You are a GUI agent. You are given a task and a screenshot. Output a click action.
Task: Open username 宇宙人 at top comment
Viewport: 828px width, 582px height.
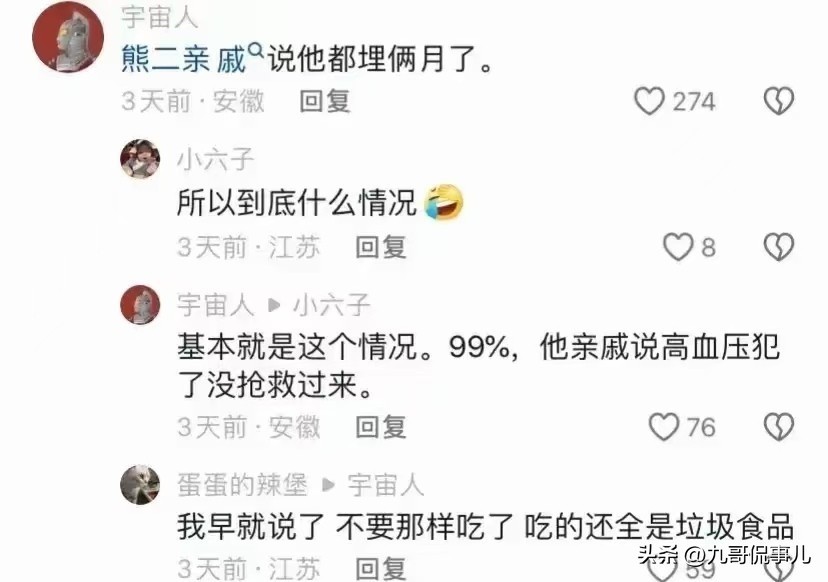(x=159, y=17)
